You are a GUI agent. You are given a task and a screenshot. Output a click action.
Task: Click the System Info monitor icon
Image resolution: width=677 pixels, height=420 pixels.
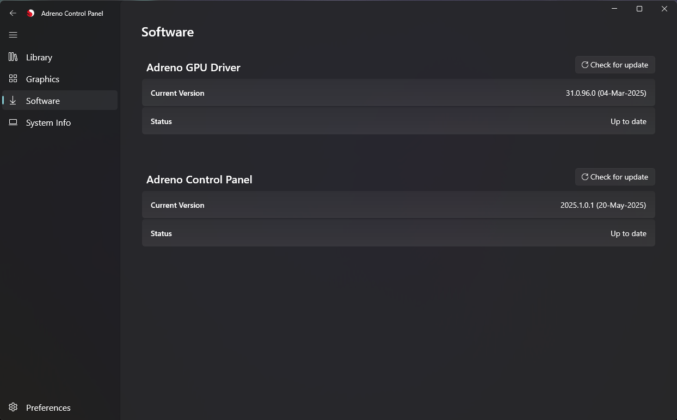pyautogui.click(x=13, y=123)
